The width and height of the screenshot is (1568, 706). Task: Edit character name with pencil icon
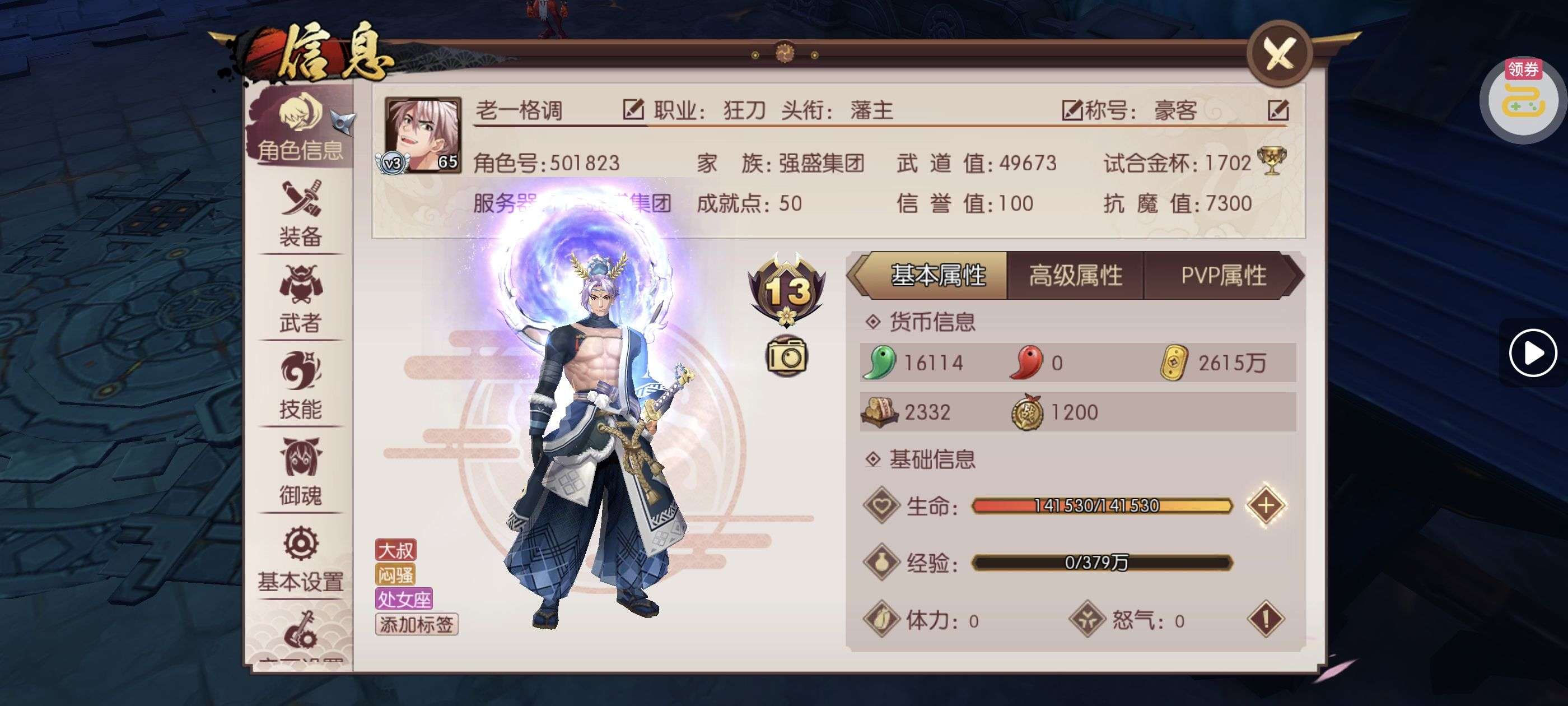[633, 110]
